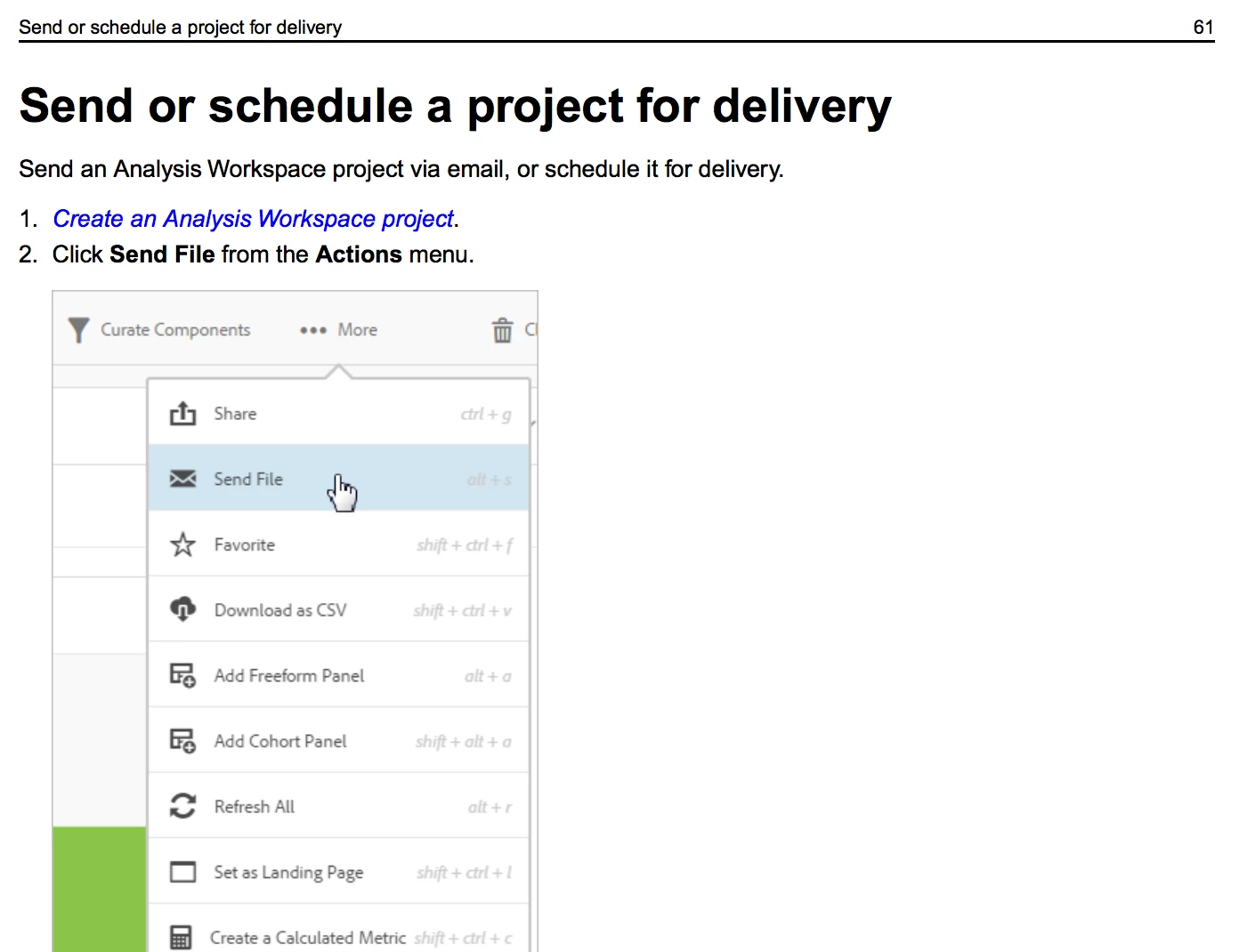Choose Download as CSV
This screenshot has width=1239, height=952.
pos(339,609)
